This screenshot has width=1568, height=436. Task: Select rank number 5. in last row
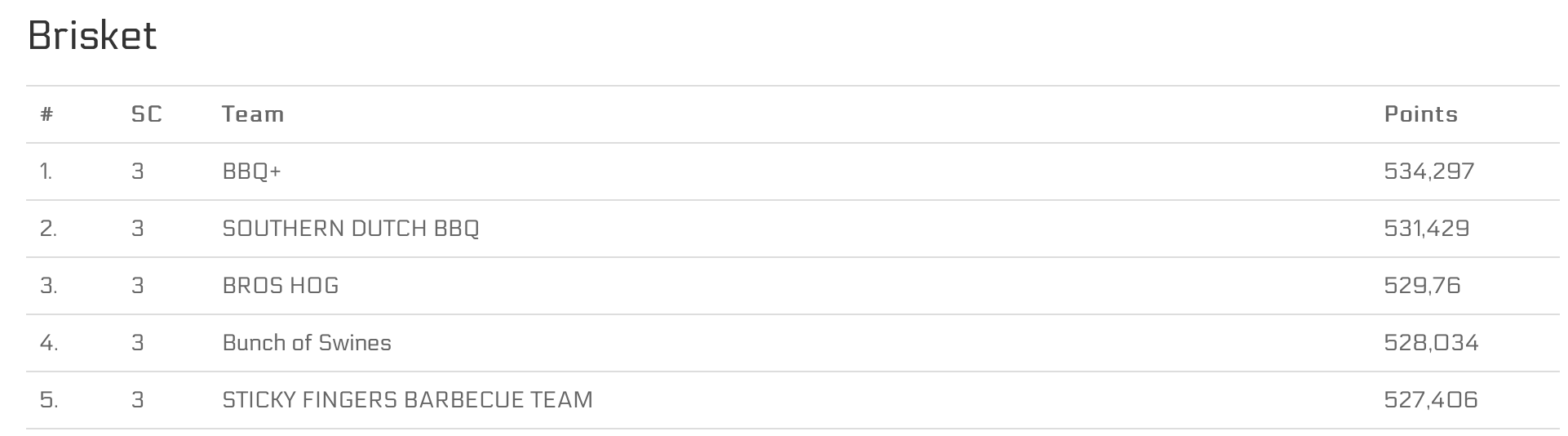pos(48,400)
